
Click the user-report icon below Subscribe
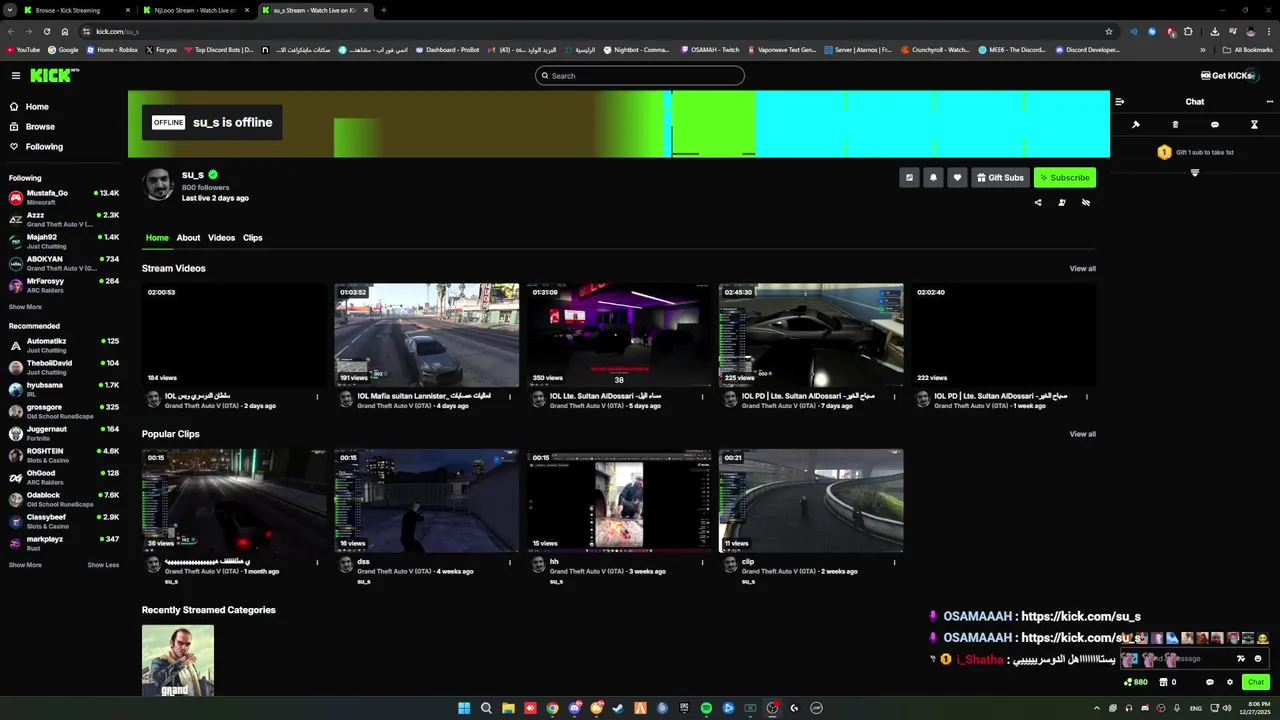[x=1062, y=203]
